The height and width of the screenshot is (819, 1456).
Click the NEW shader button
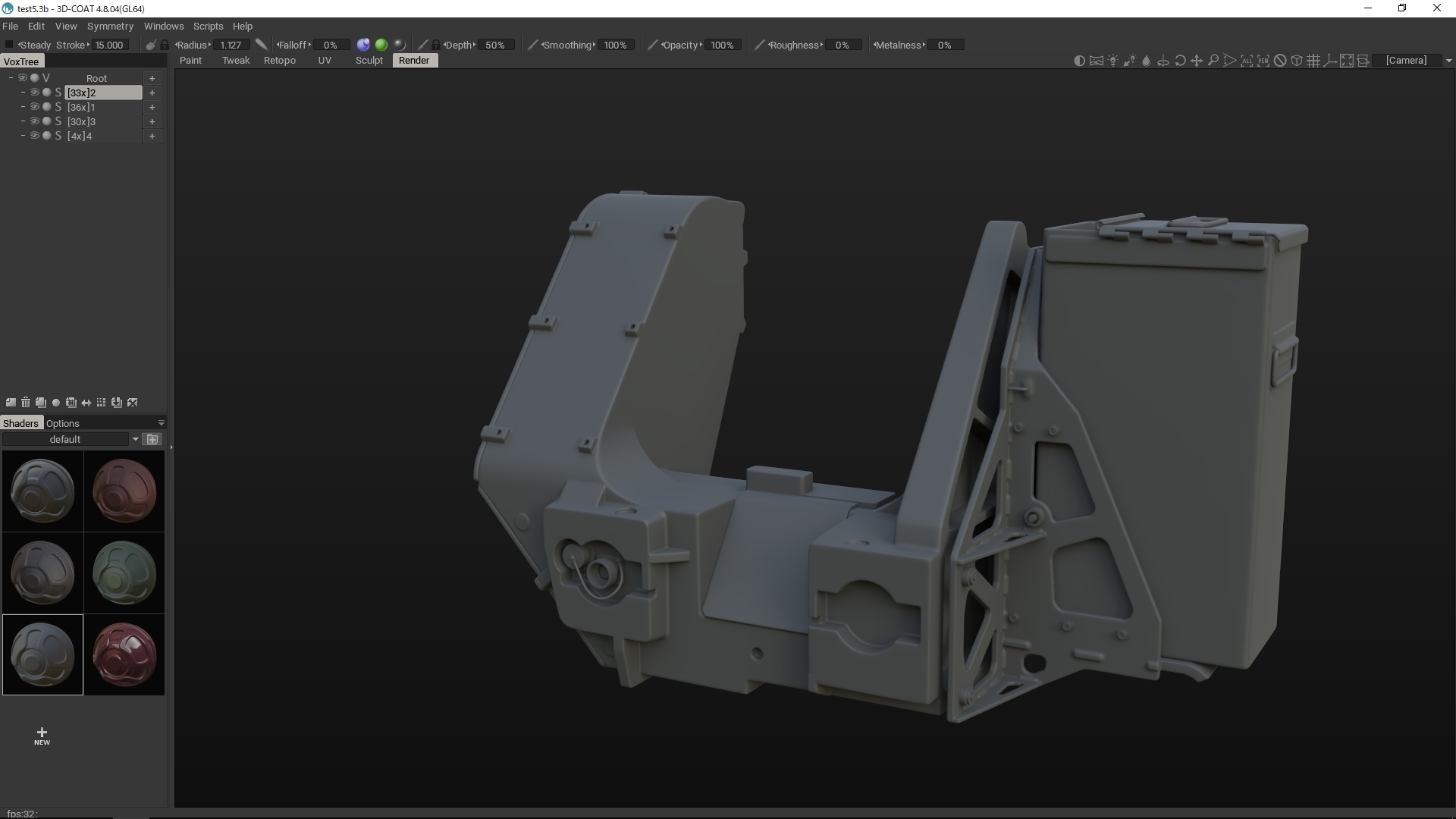(x=42, y=736)
